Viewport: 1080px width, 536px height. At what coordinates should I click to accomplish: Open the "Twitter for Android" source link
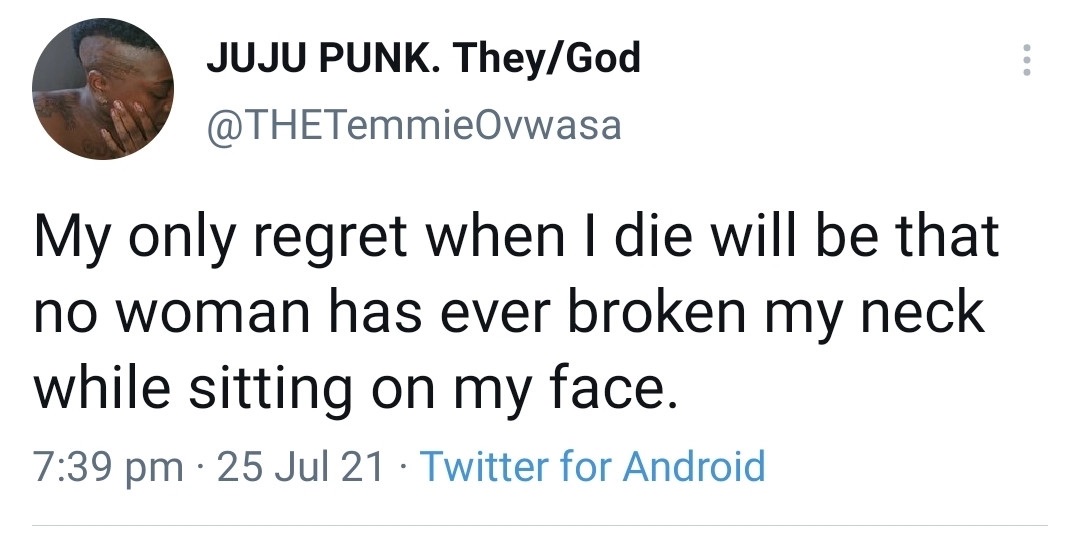592,467
